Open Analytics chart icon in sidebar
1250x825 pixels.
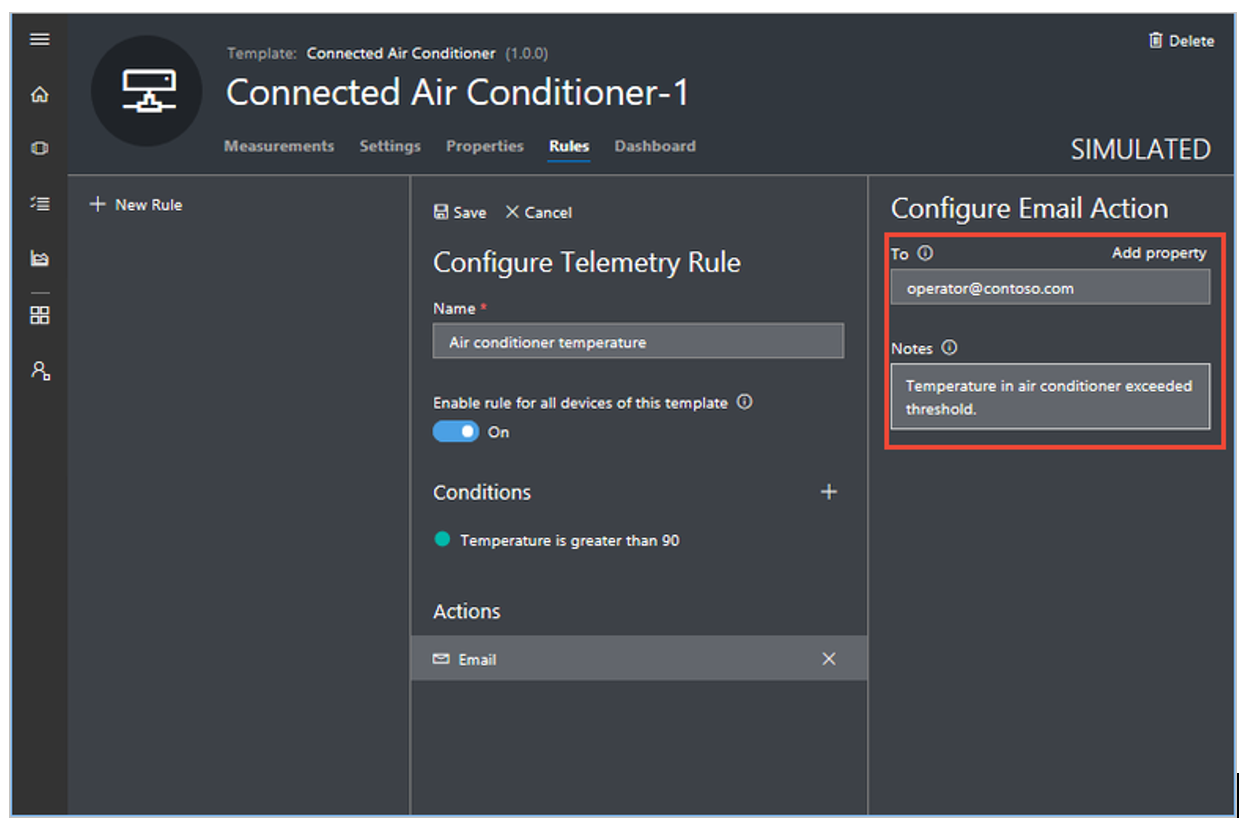coord(39,259)
